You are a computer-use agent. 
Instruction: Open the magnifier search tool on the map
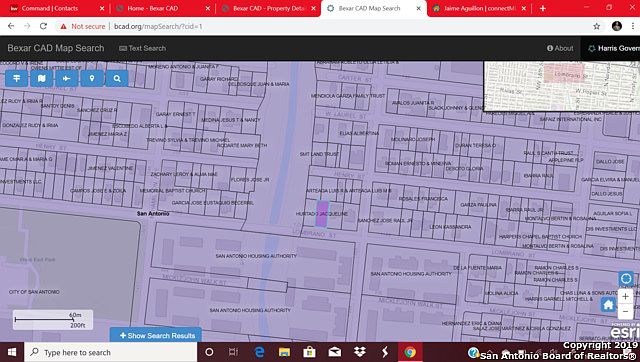pos(117,78)
